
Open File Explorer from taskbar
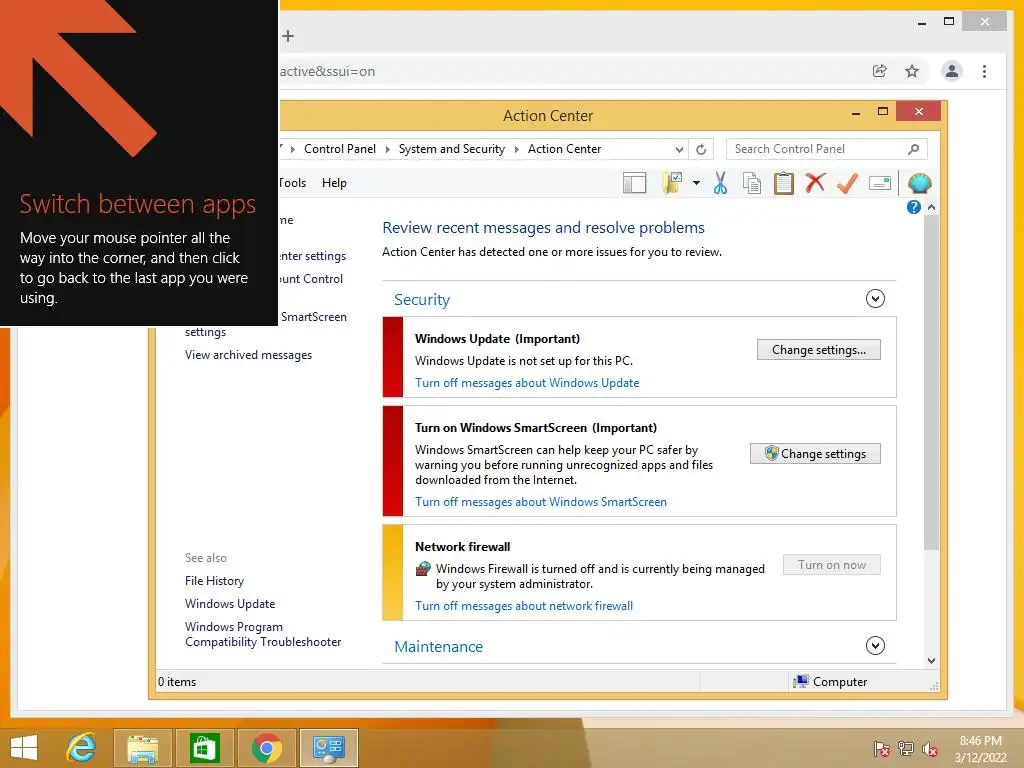tap(142, 748)
